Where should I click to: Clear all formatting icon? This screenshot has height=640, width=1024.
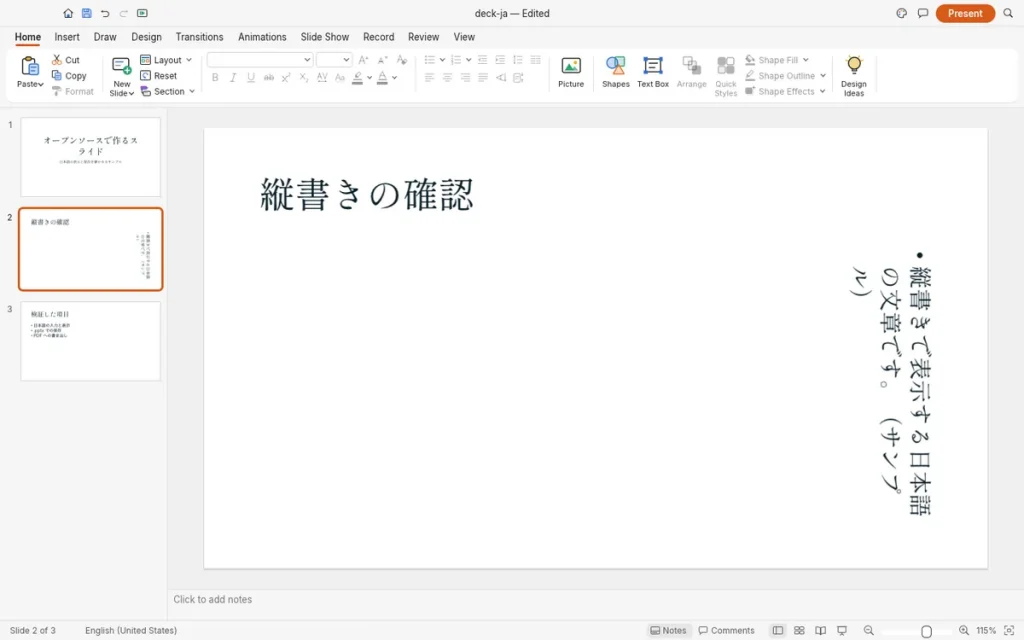pos(402,59)
